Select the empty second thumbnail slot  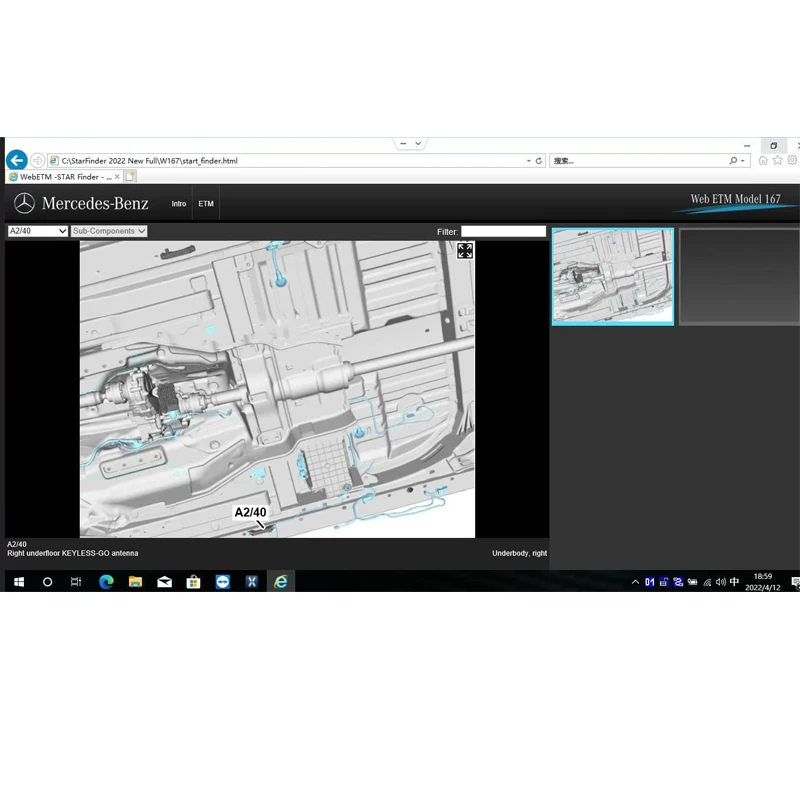739,277
